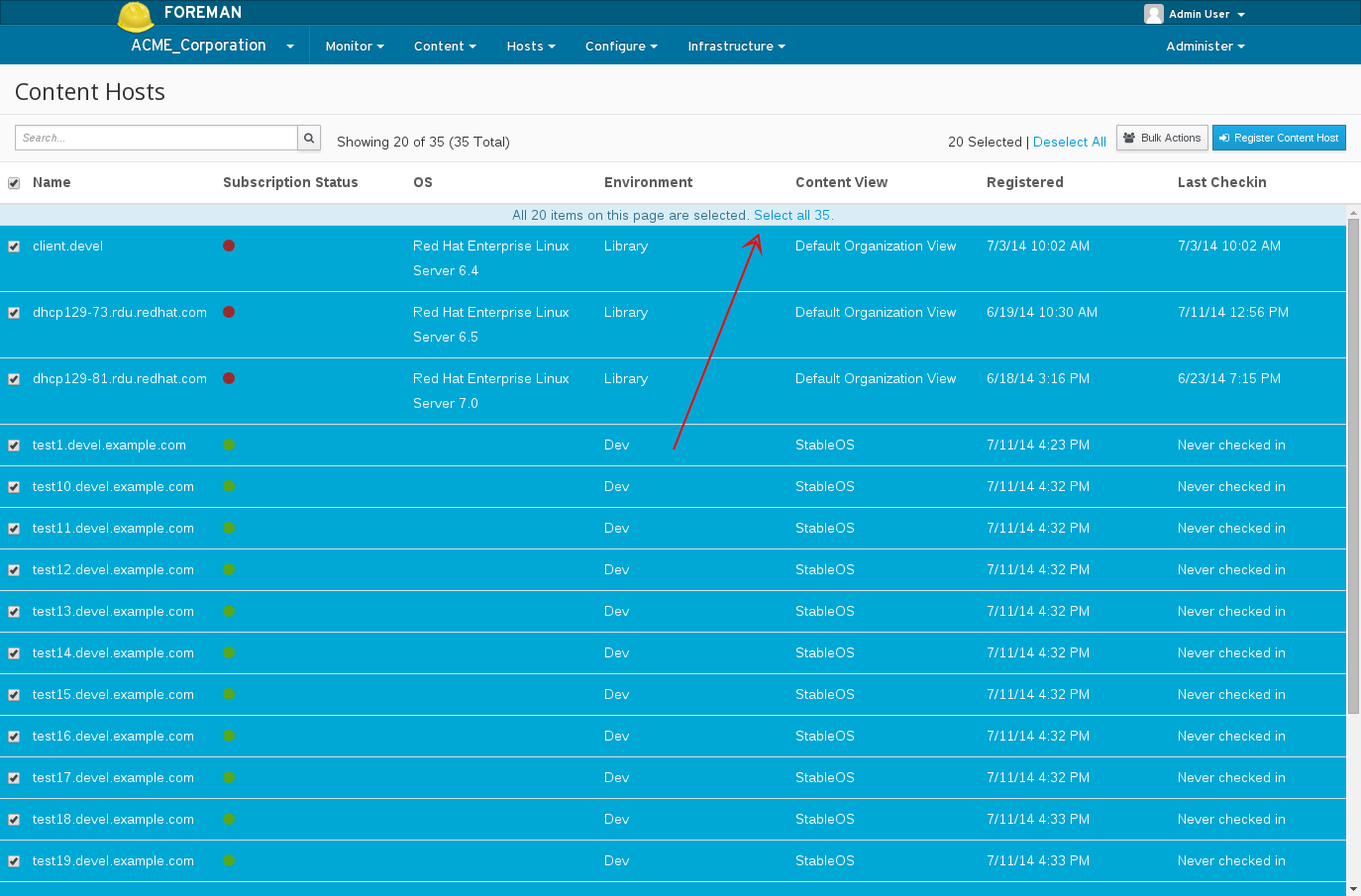Click green status dot for test18.devel.example.com
1361x896 pixels.
coord(229,819)
